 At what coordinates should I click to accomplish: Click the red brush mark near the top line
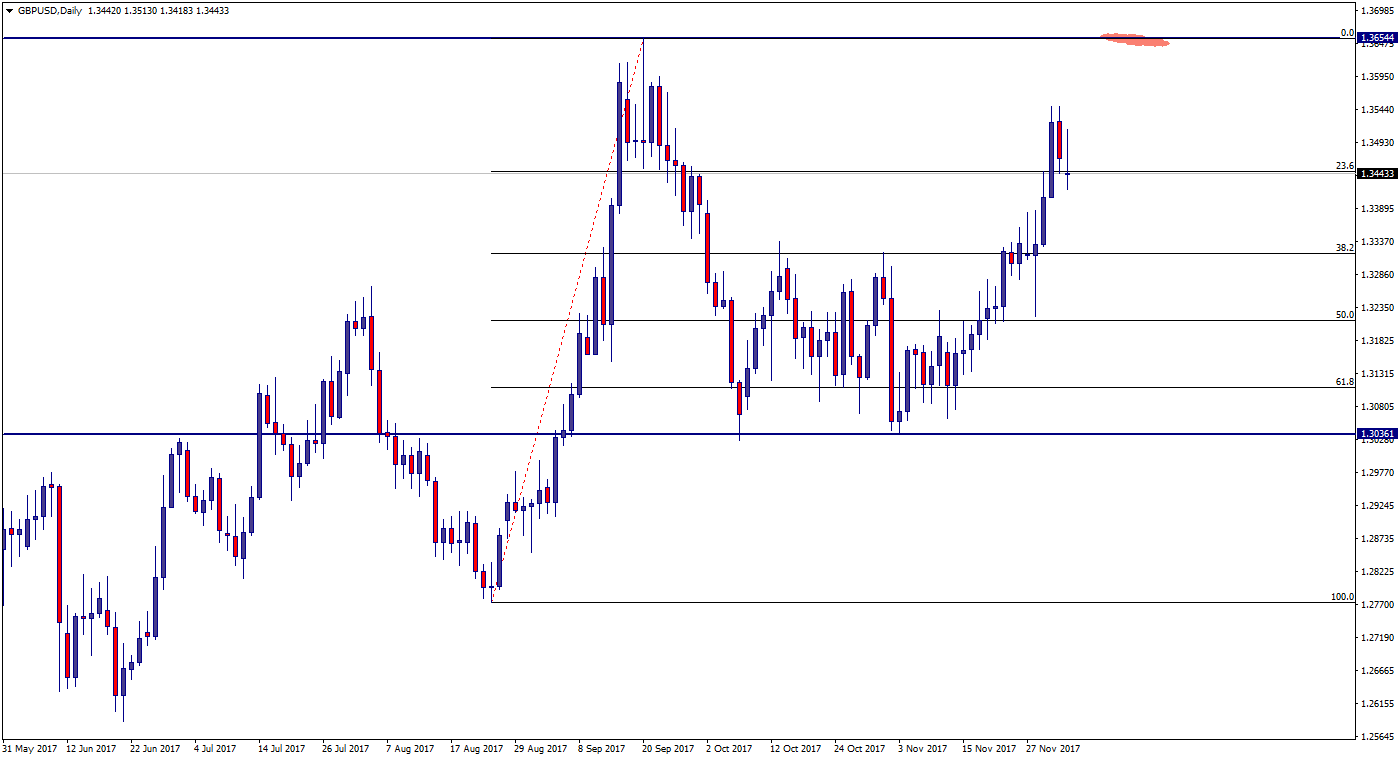1135,40
